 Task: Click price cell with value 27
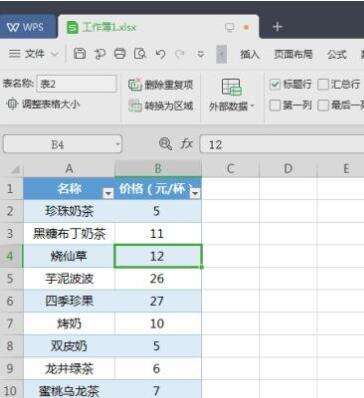(x=158, y=301)
